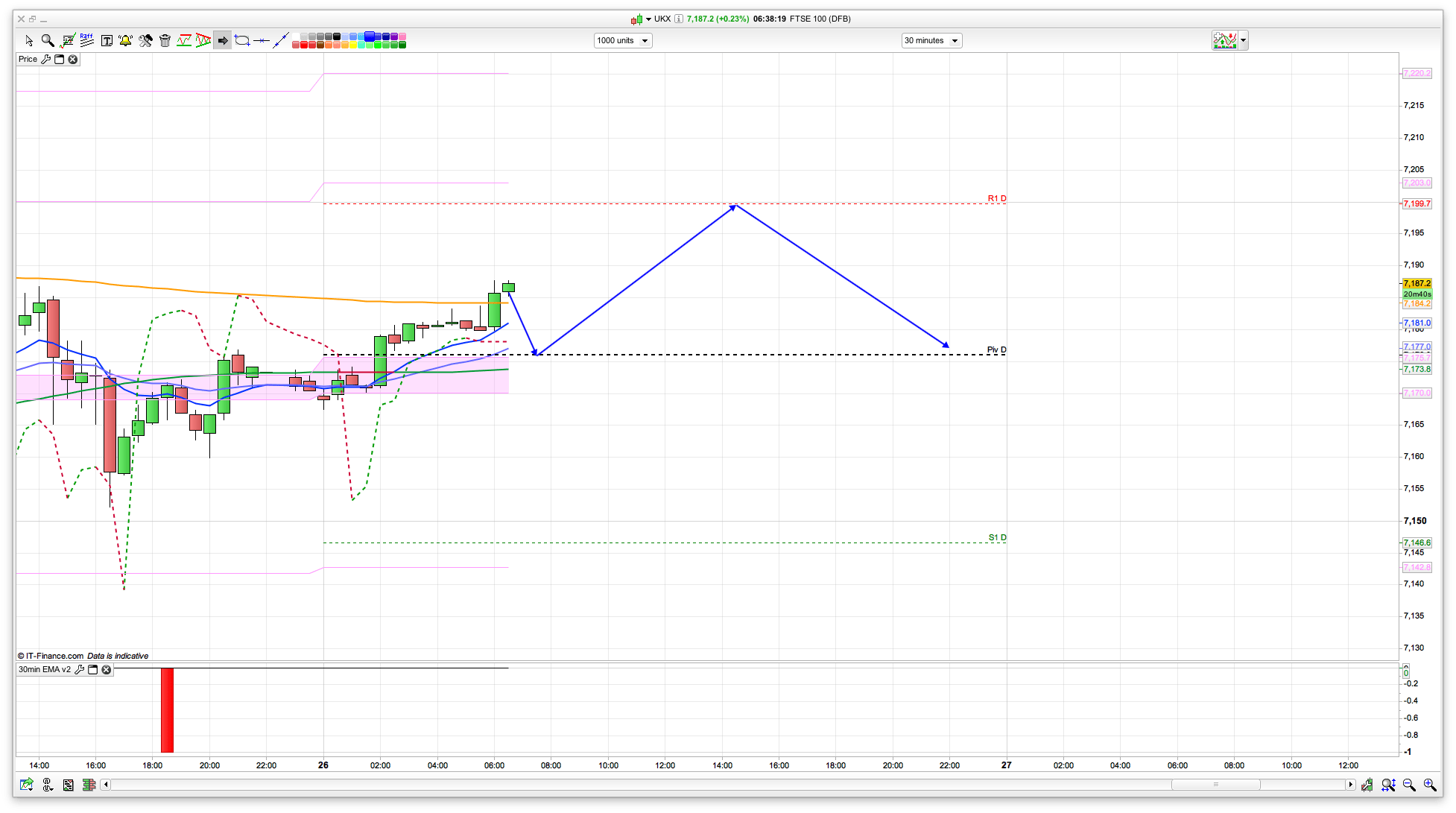Open Price panel wrench settings
This screenshot has height=813, width=1456.
[46, 60]
